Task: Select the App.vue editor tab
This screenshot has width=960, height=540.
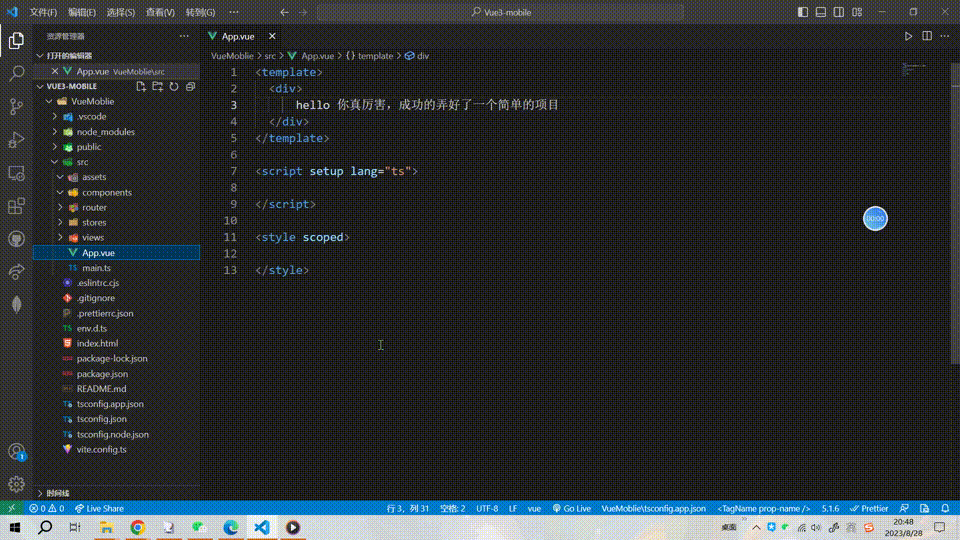Action: 238,36
